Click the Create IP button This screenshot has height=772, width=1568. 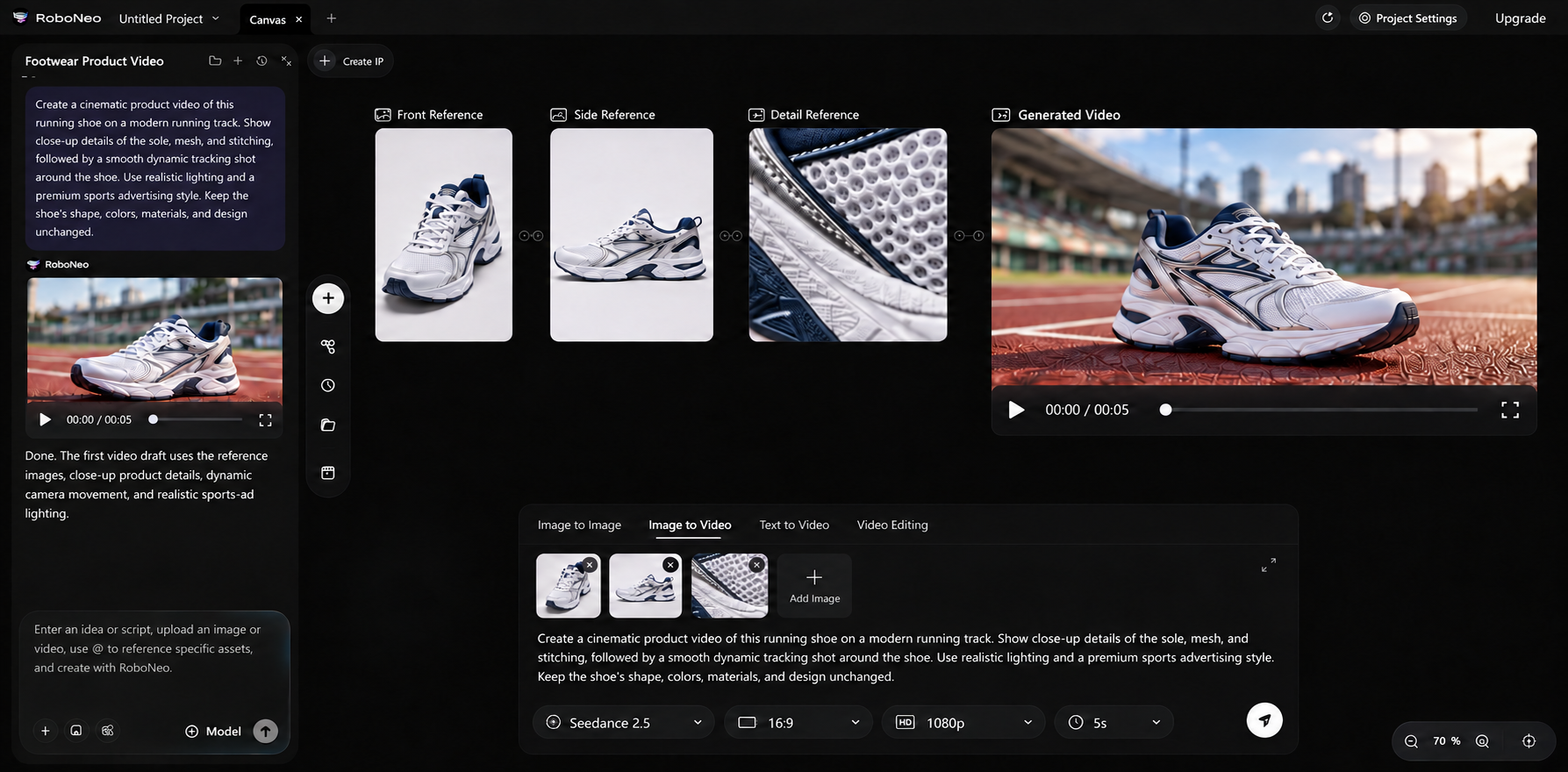coord(351,61)
